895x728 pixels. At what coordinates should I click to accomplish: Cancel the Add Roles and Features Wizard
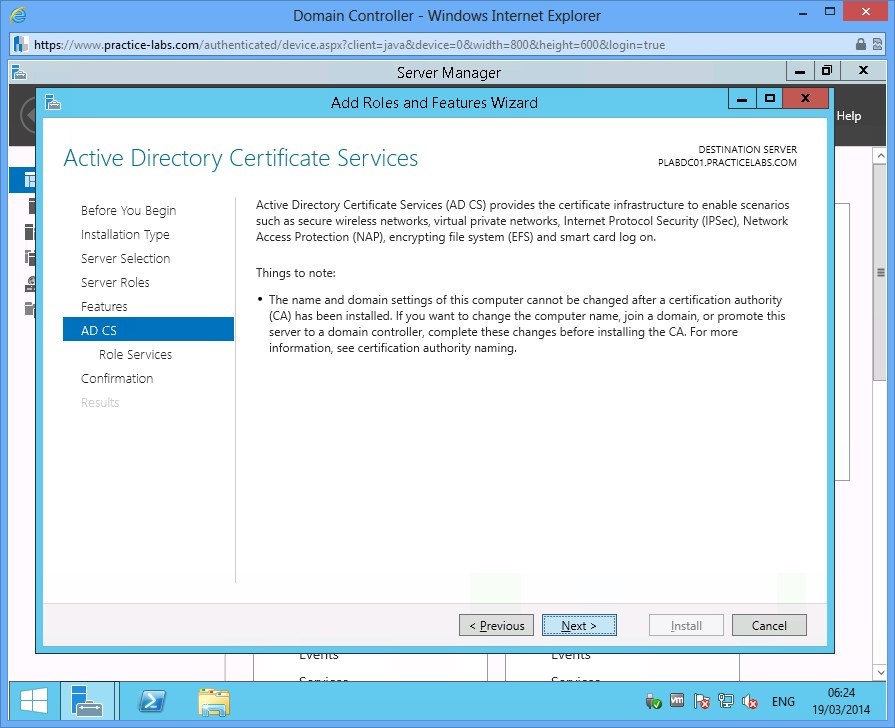(x=769, y=625)
